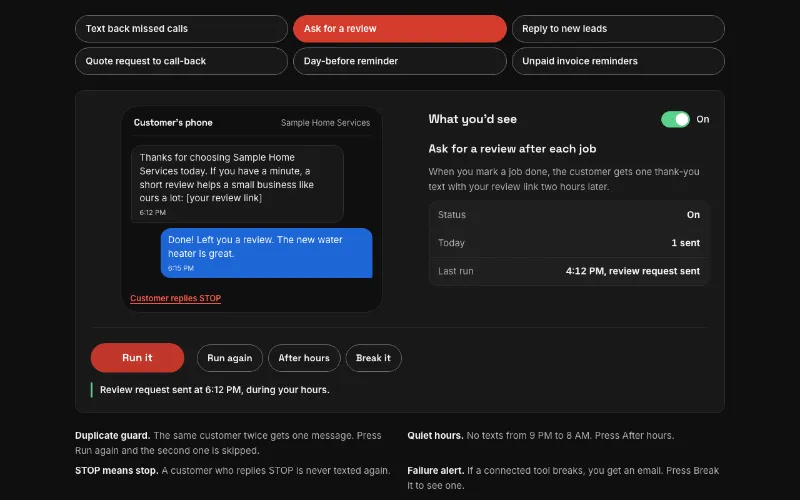Open the Unpaid invoice reminders tab
This screenshot has width=800, height=500.
[618, 61]
